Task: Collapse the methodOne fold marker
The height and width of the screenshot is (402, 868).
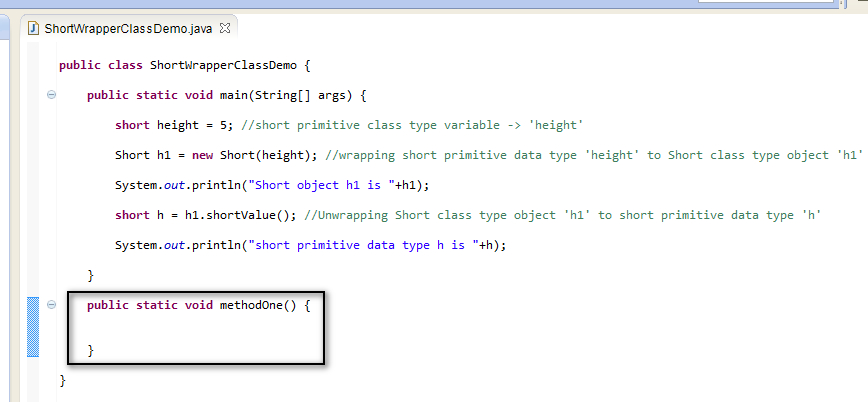Action: pyautogui.click(x=51, y=304)
